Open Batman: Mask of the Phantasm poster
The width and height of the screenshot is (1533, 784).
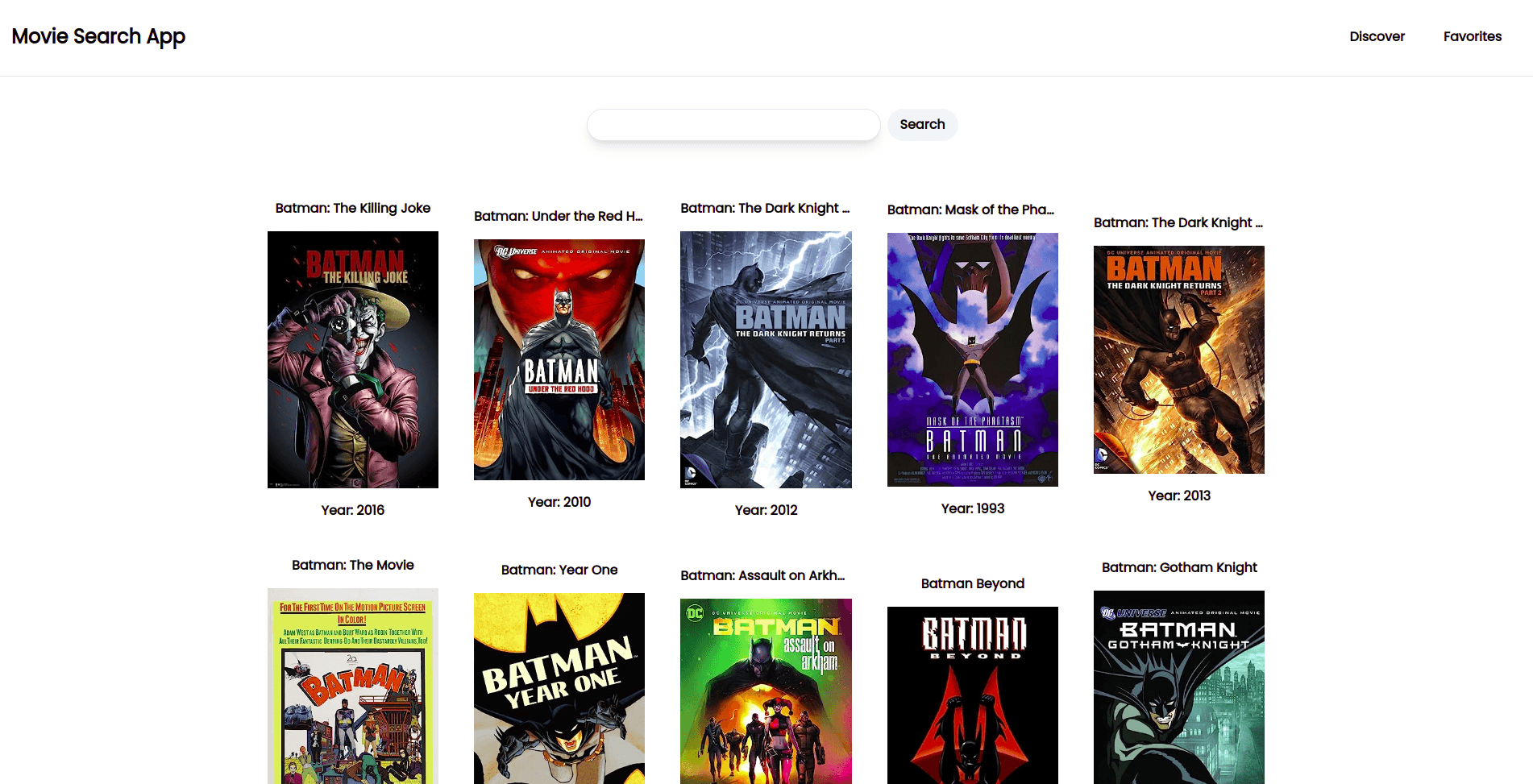pos(973,359)
